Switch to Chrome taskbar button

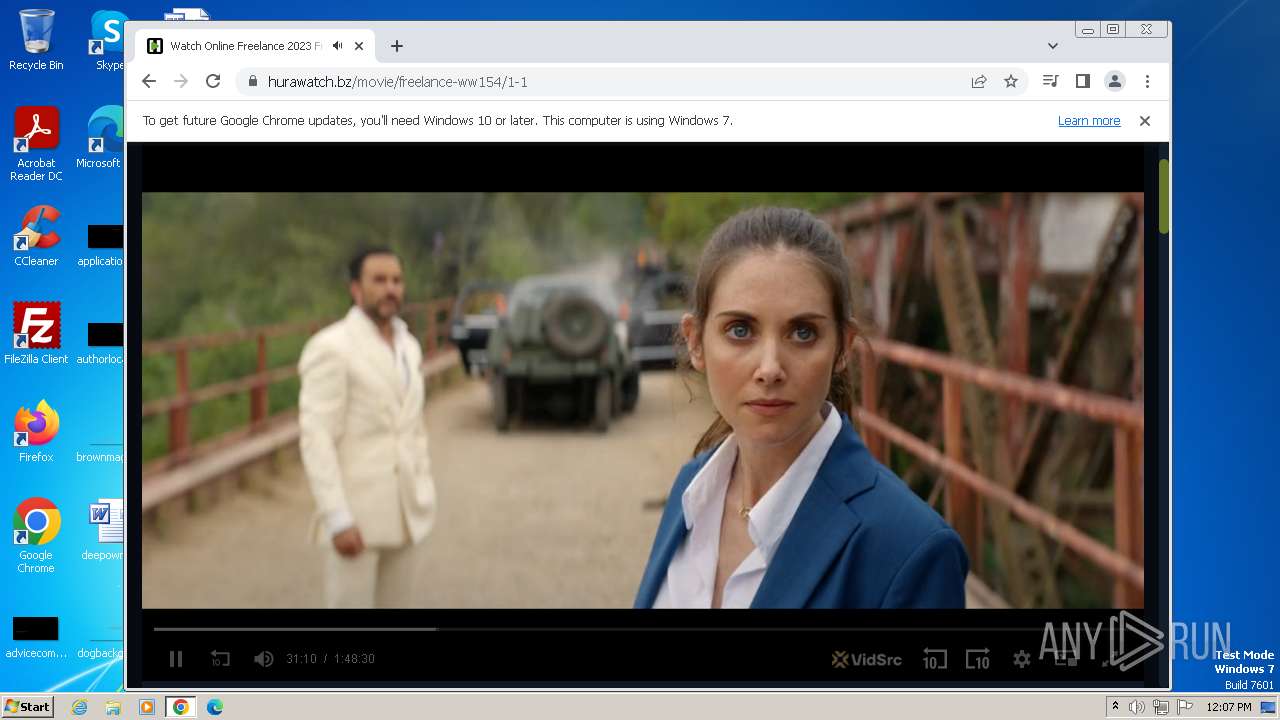click(180, 707)
